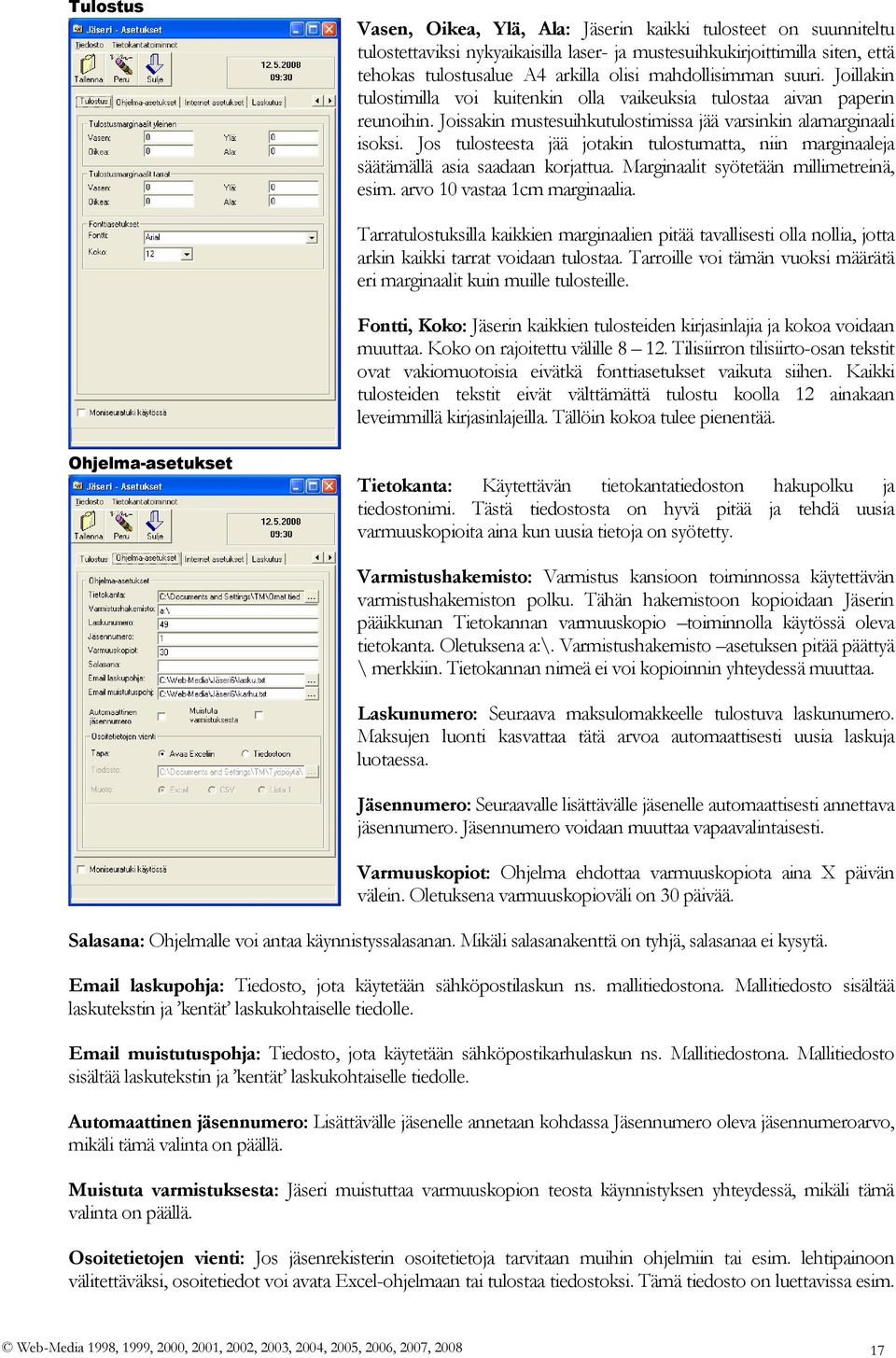The image size is (896, 1358).
Task: Select the Avaa Excelin radio button
Action: point(162,753)
